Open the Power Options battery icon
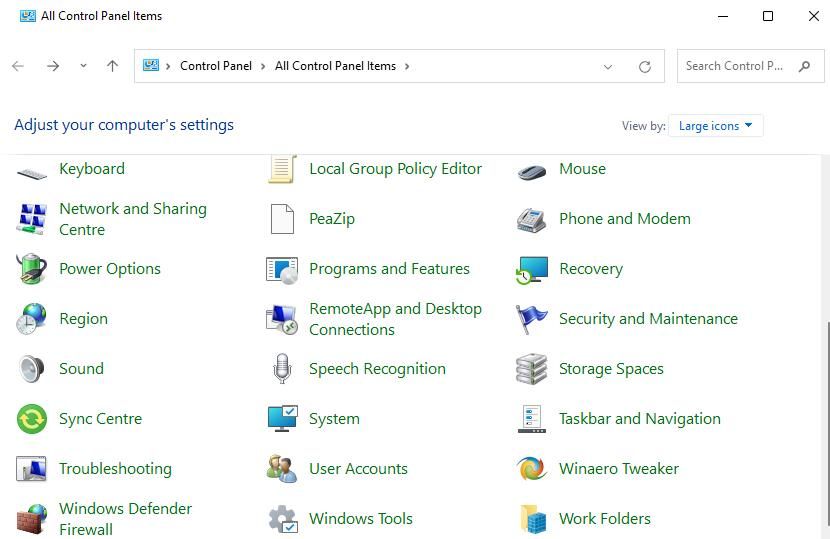The width and height of the screenshot is (830, 539). click(x=32, y=268)
